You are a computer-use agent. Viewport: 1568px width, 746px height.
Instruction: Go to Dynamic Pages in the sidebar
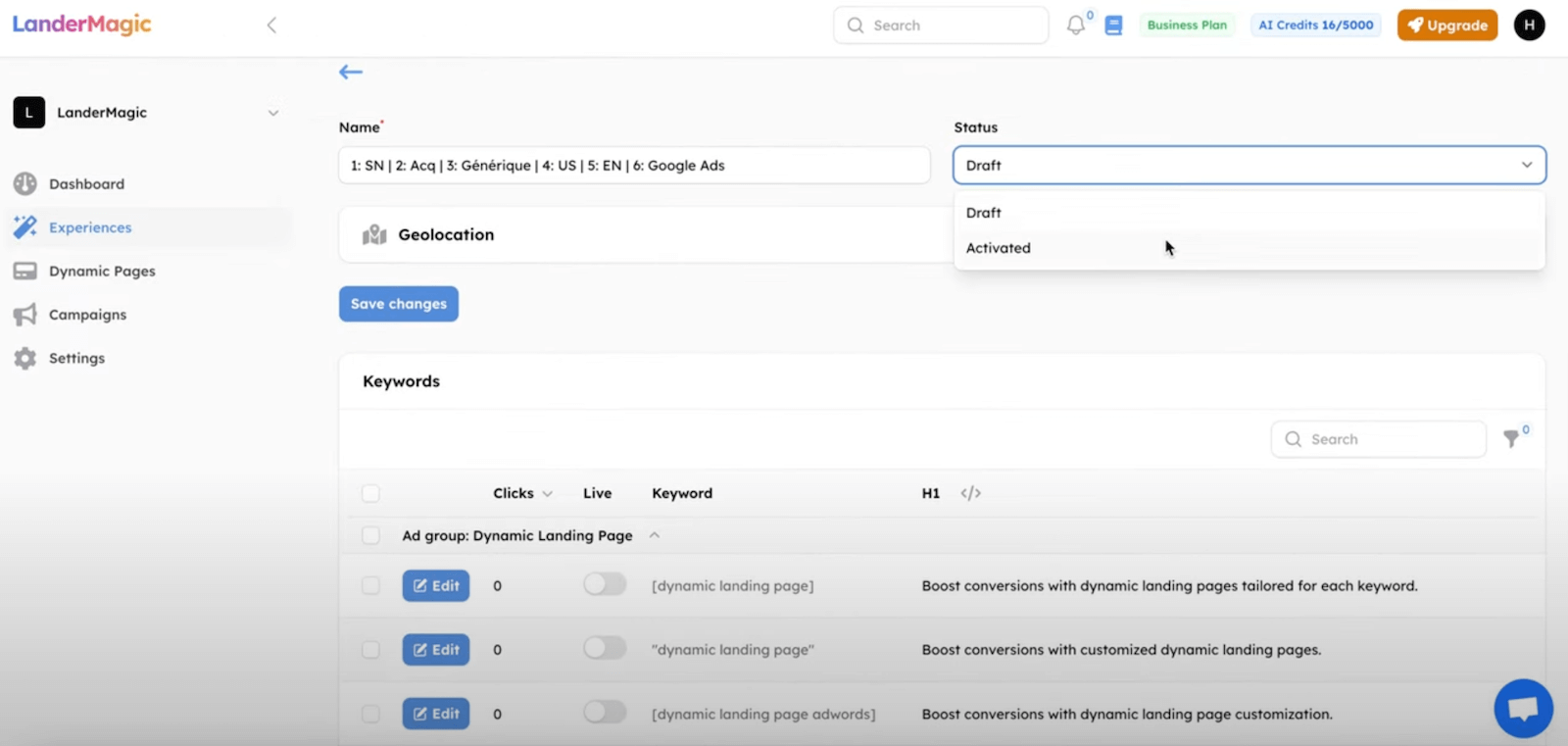(102, 272)
